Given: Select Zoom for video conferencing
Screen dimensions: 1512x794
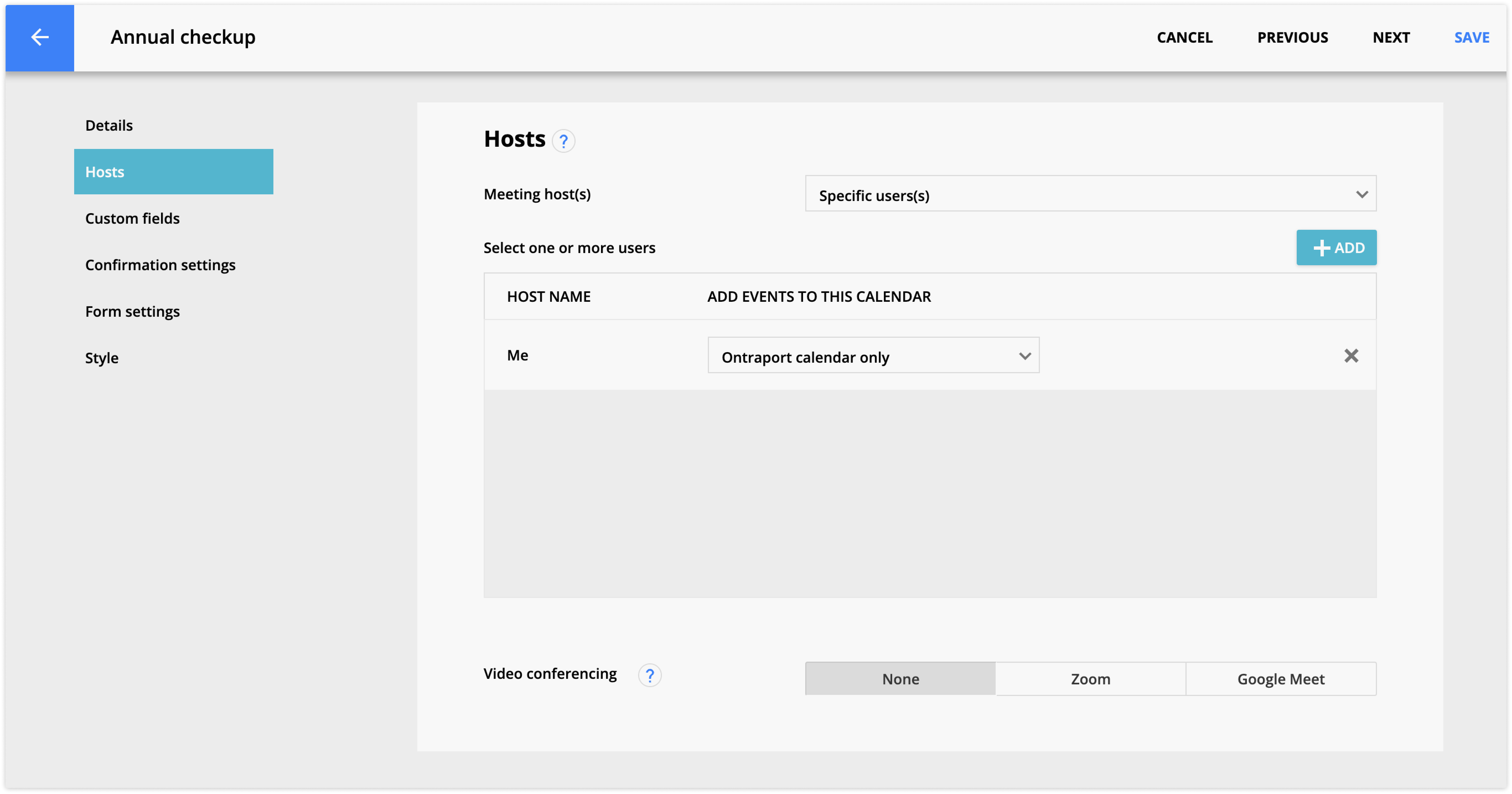Looking at the screenshot, I should point(1090,679).
